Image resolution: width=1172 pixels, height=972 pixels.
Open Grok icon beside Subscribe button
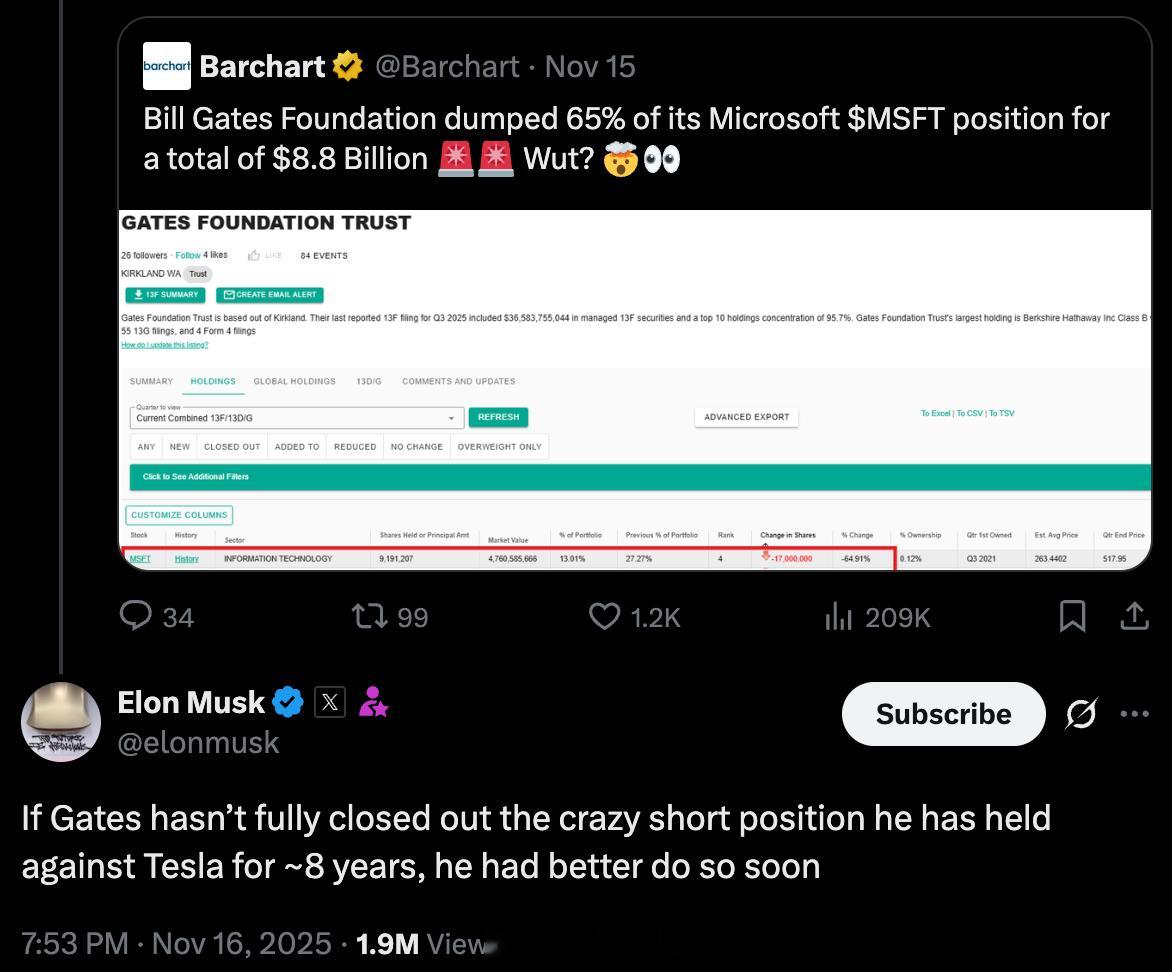tap(1081, 714)
